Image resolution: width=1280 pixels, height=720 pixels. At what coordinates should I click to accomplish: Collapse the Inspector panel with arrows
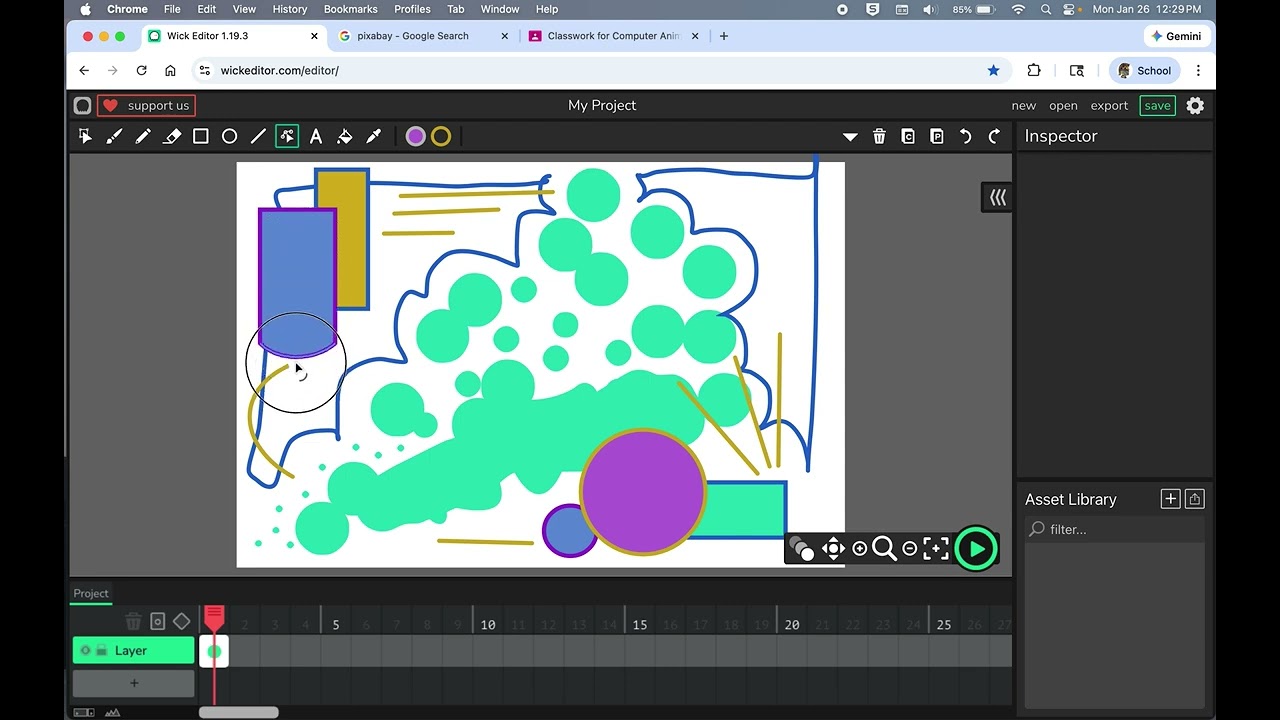(997, 197)
